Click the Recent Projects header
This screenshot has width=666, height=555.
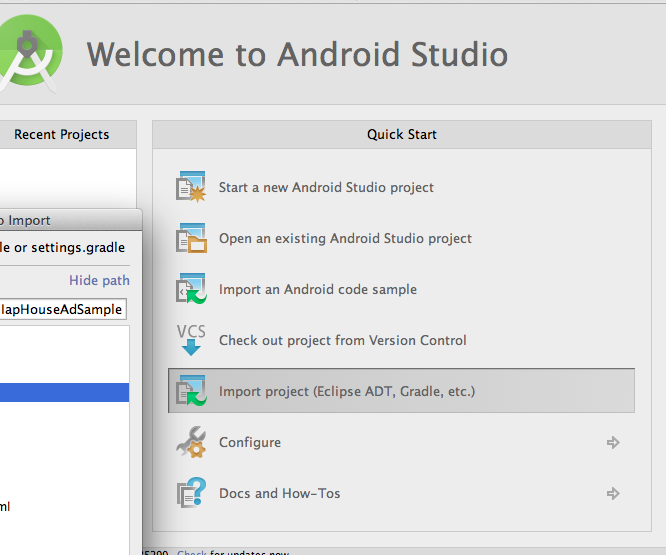pos(68,134)
